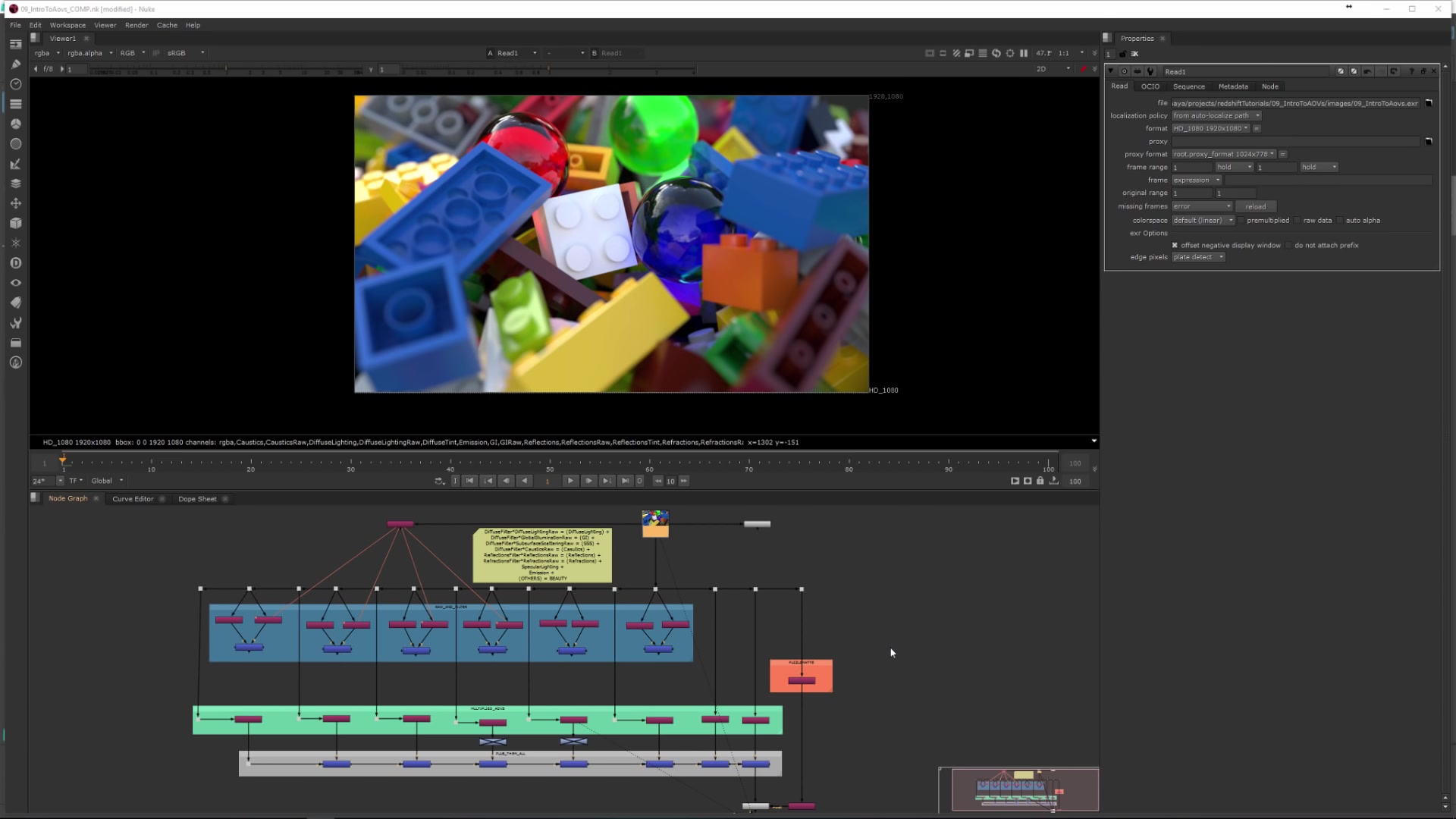The width and height of the screenshot is (1456, 819).
Task: Open the colorspace default (linear) dropdown
Action: click(1203, 221)
